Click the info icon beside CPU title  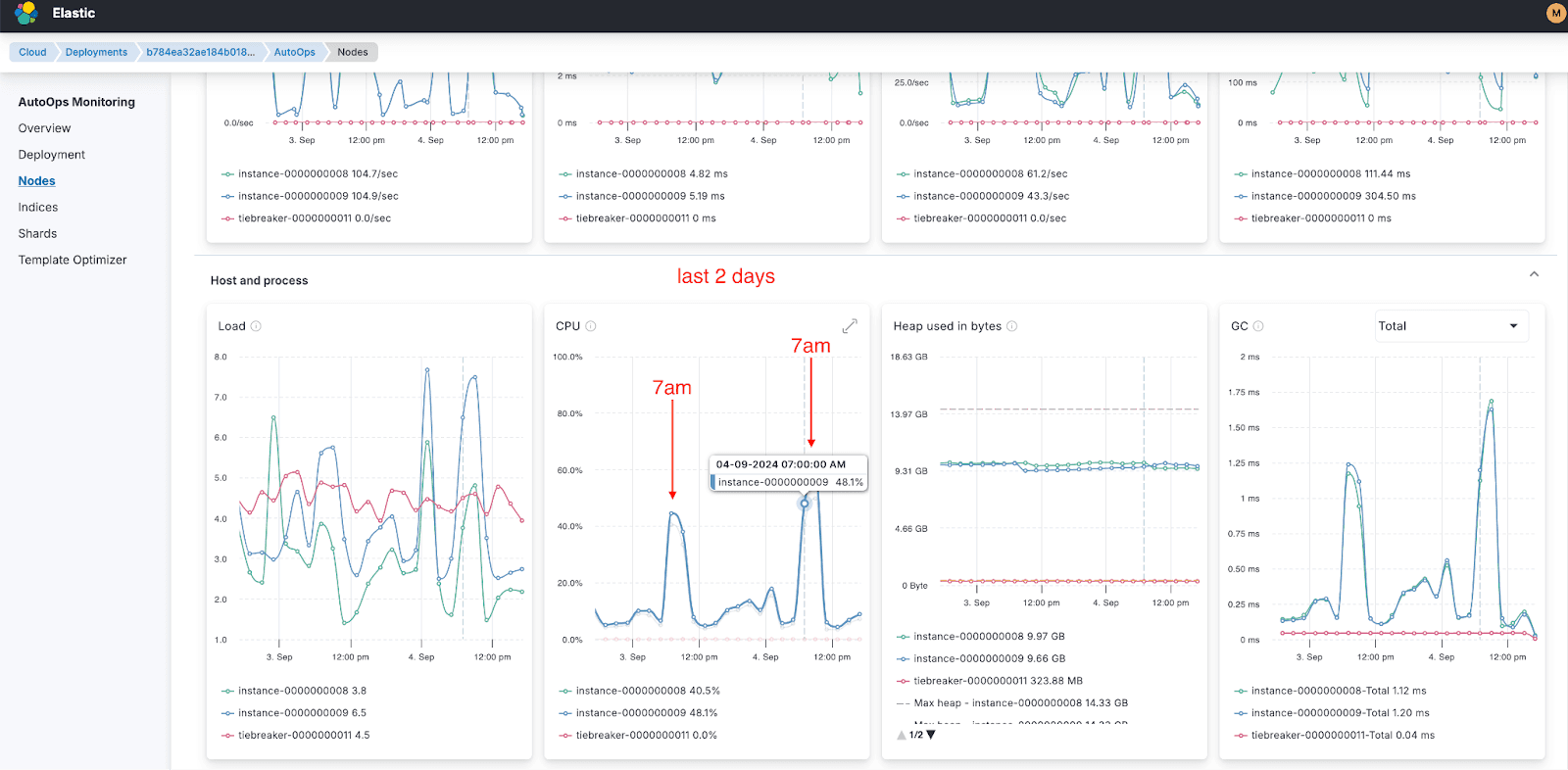[x=591, y=326]
